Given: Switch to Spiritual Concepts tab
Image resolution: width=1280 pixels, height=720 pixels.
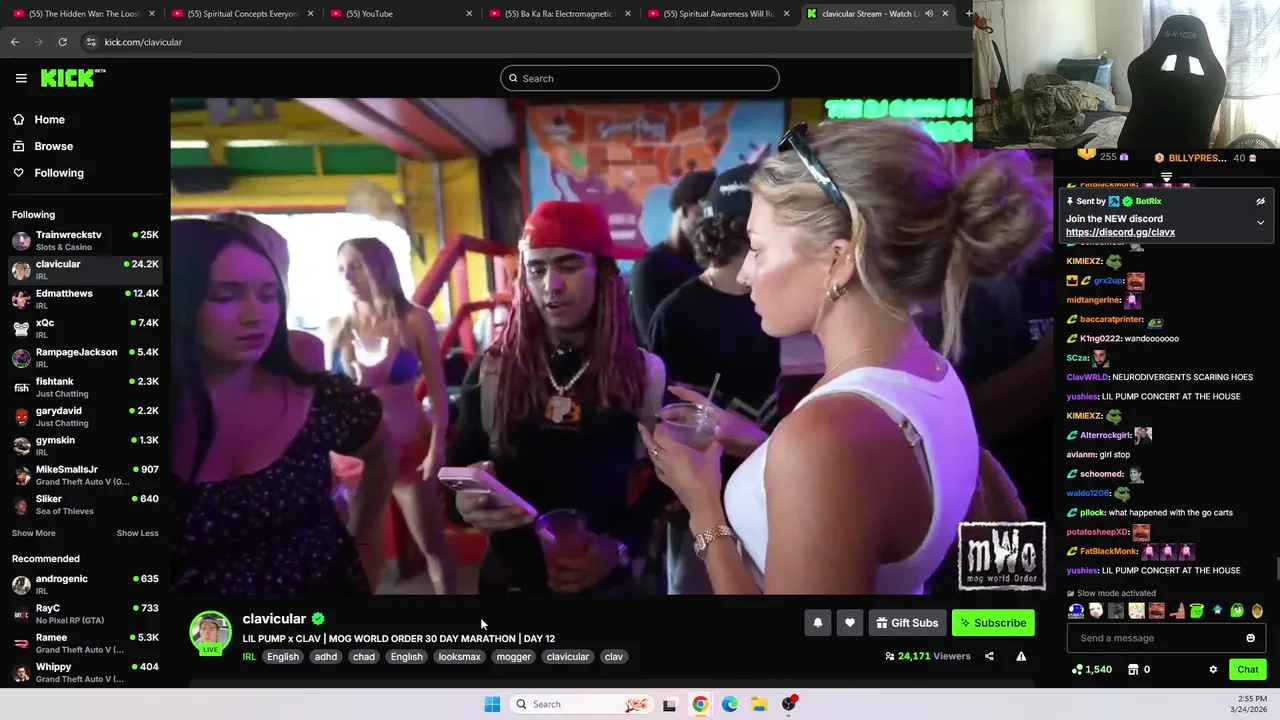Looking at the screenshot, I should click(x=241, y=14).
